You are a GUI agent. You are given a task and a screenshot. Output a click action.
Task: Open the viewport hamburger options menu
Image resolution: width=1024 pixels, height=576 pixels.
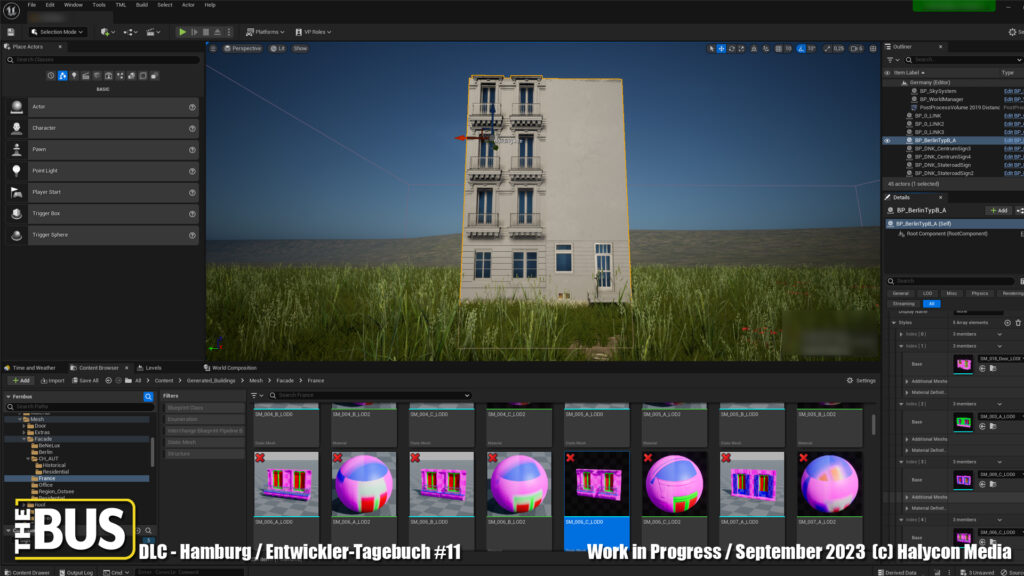(212, 48)
